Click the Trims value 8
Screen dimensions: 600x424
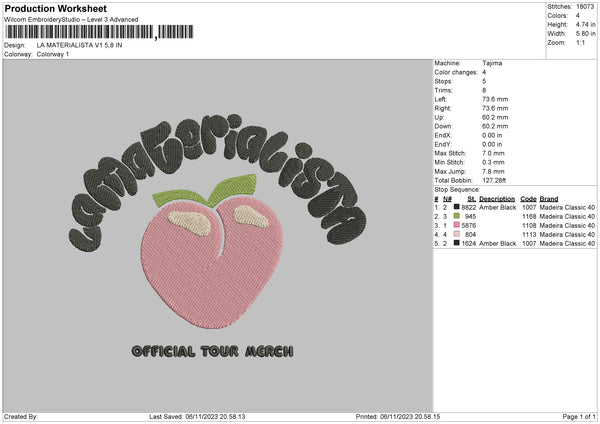tap(484, 90)
